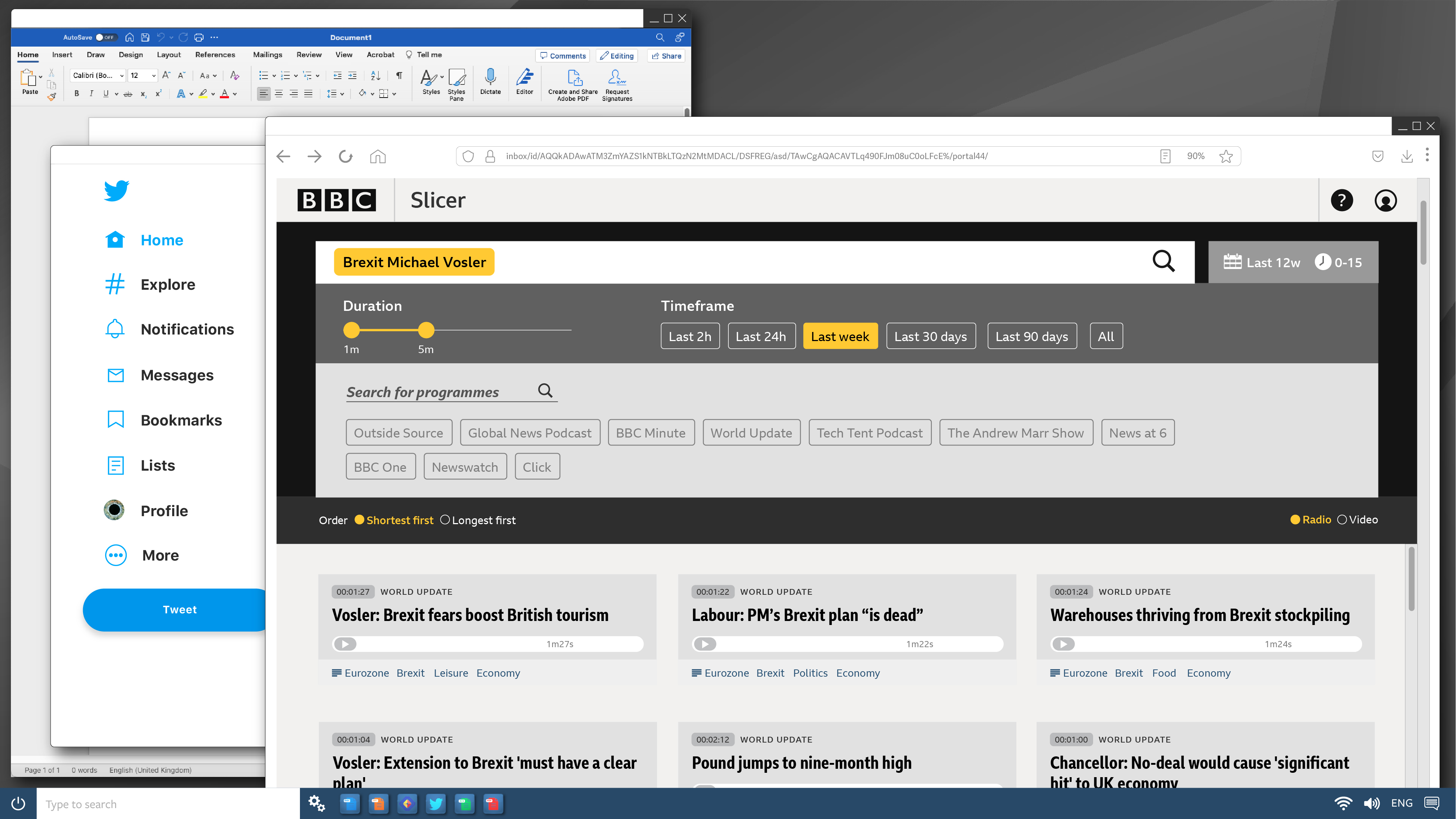Screen dimensions: 1456x819
Task: Switch to the References ribbon tab
Action: coord(215,55)
